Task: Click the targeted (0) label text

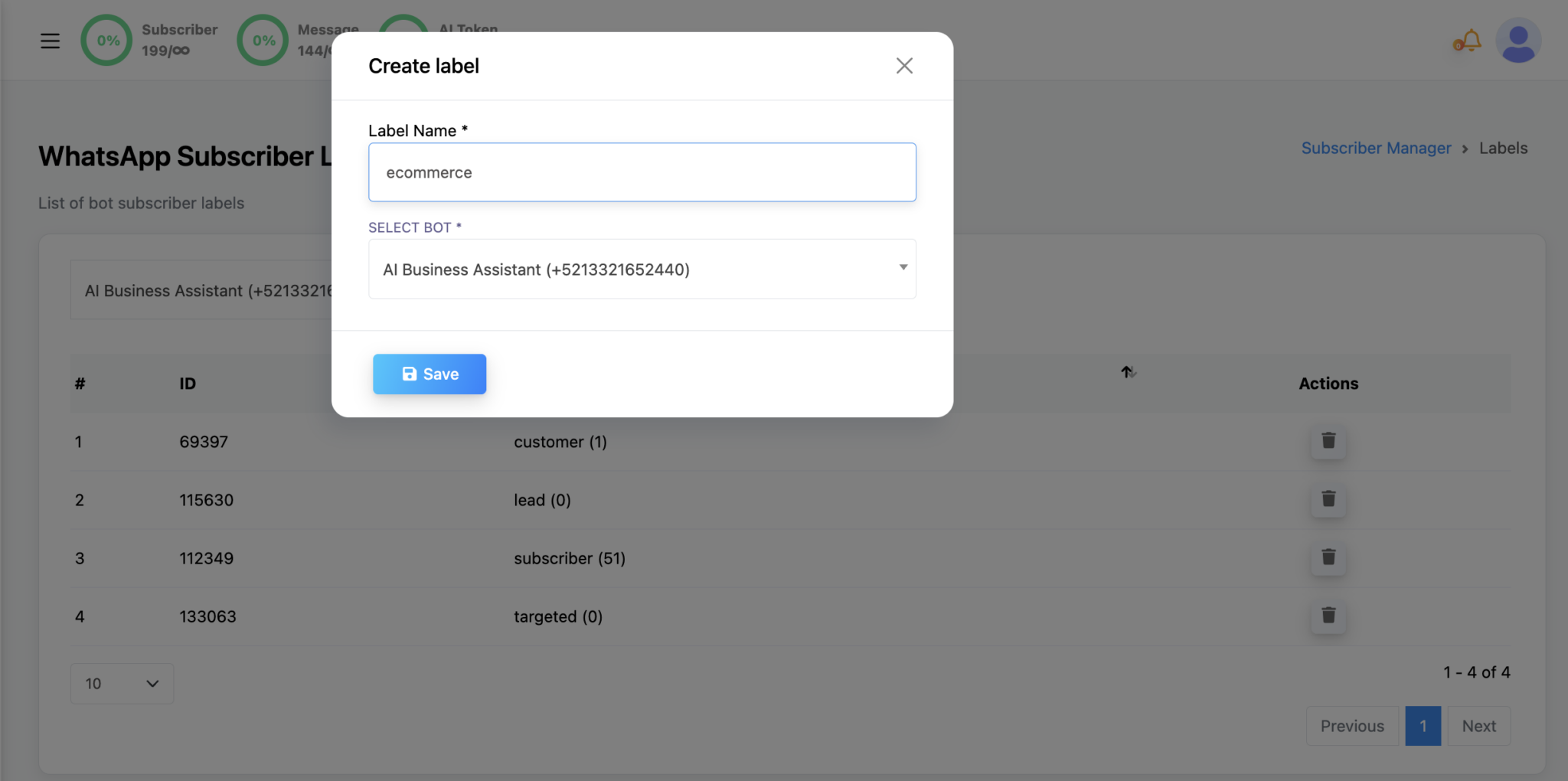Action: pos(558,616)
